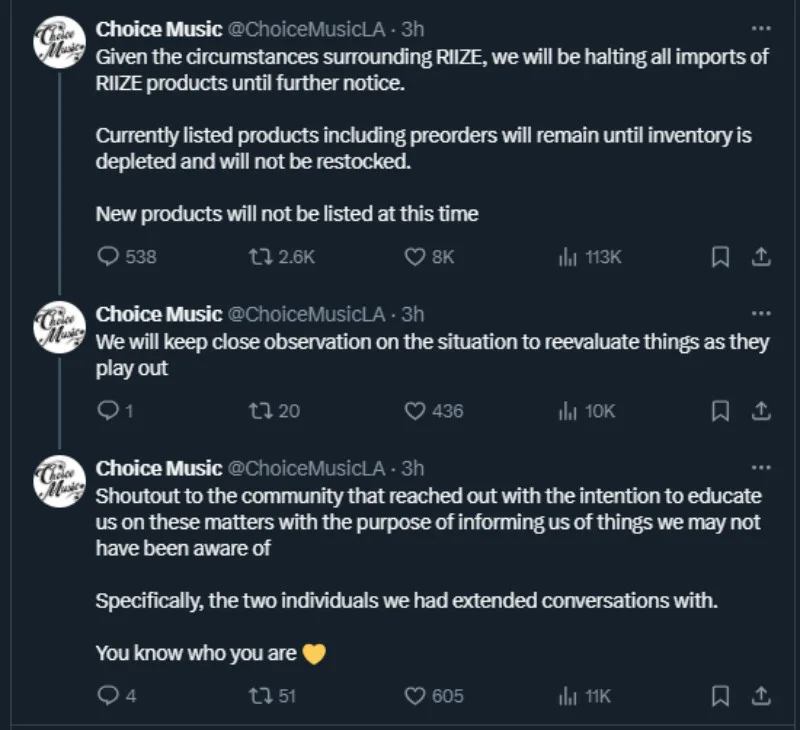Reply to the community shoutout tweet

[108, 696]
